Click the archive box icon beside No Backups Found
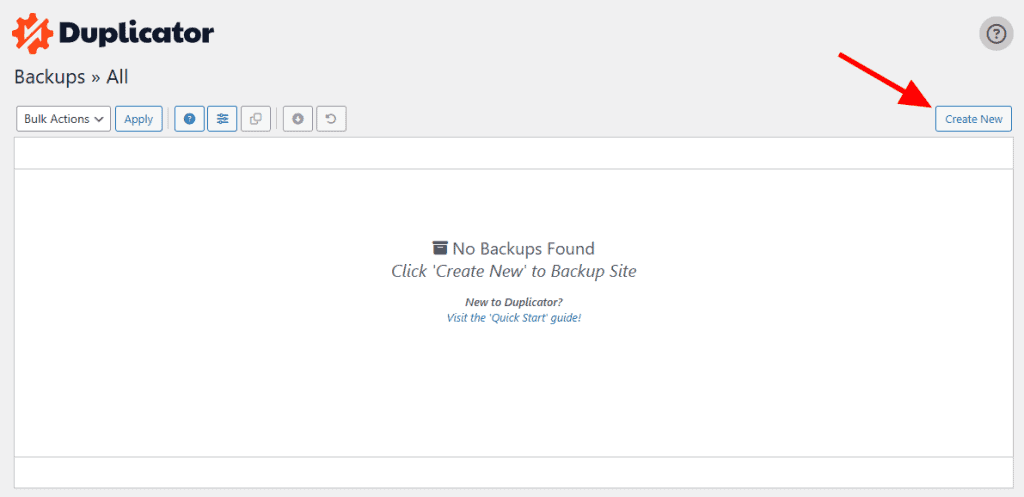Screen dimensions: 1024x497 pos(440,248)
